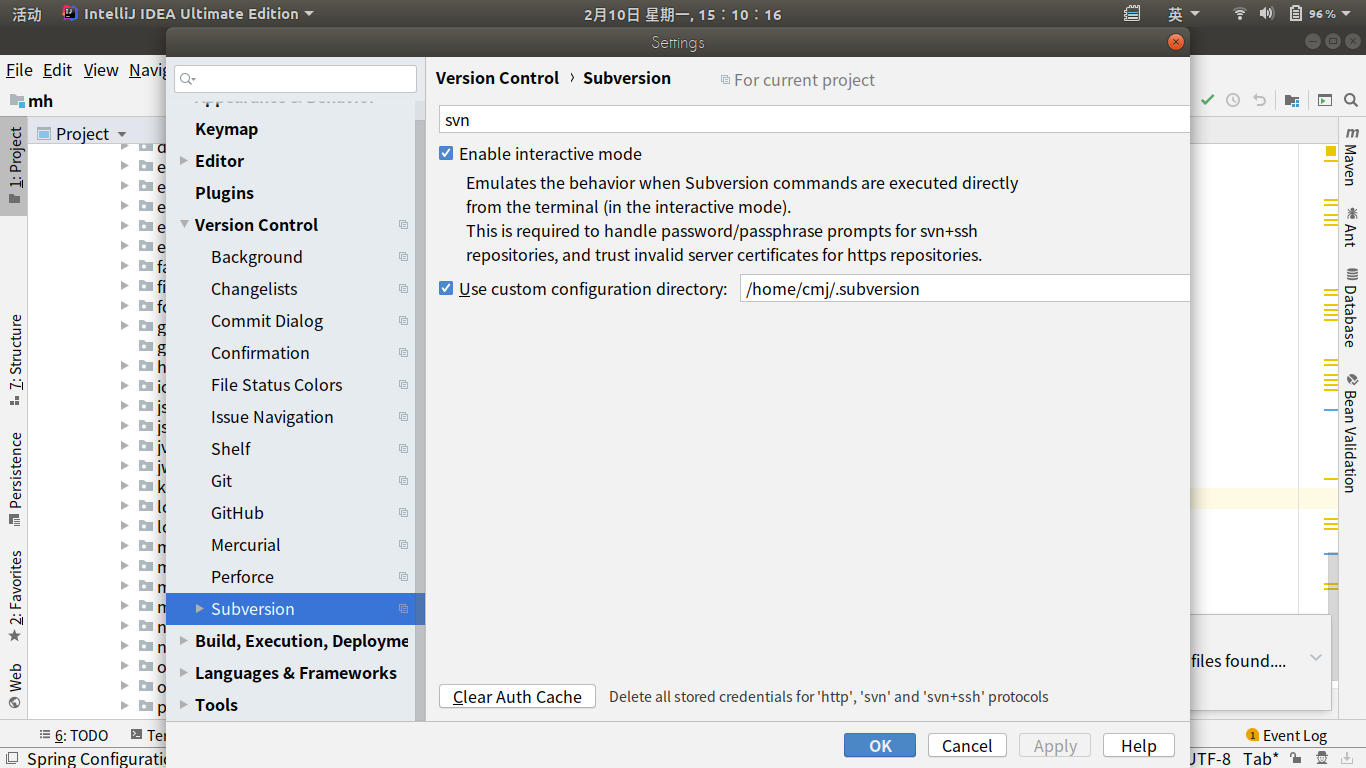This screenshot has width=1366, height=768.
Task: Click the revert arrow icon in IDE toolbar
Action: (x=1260, y=100)
